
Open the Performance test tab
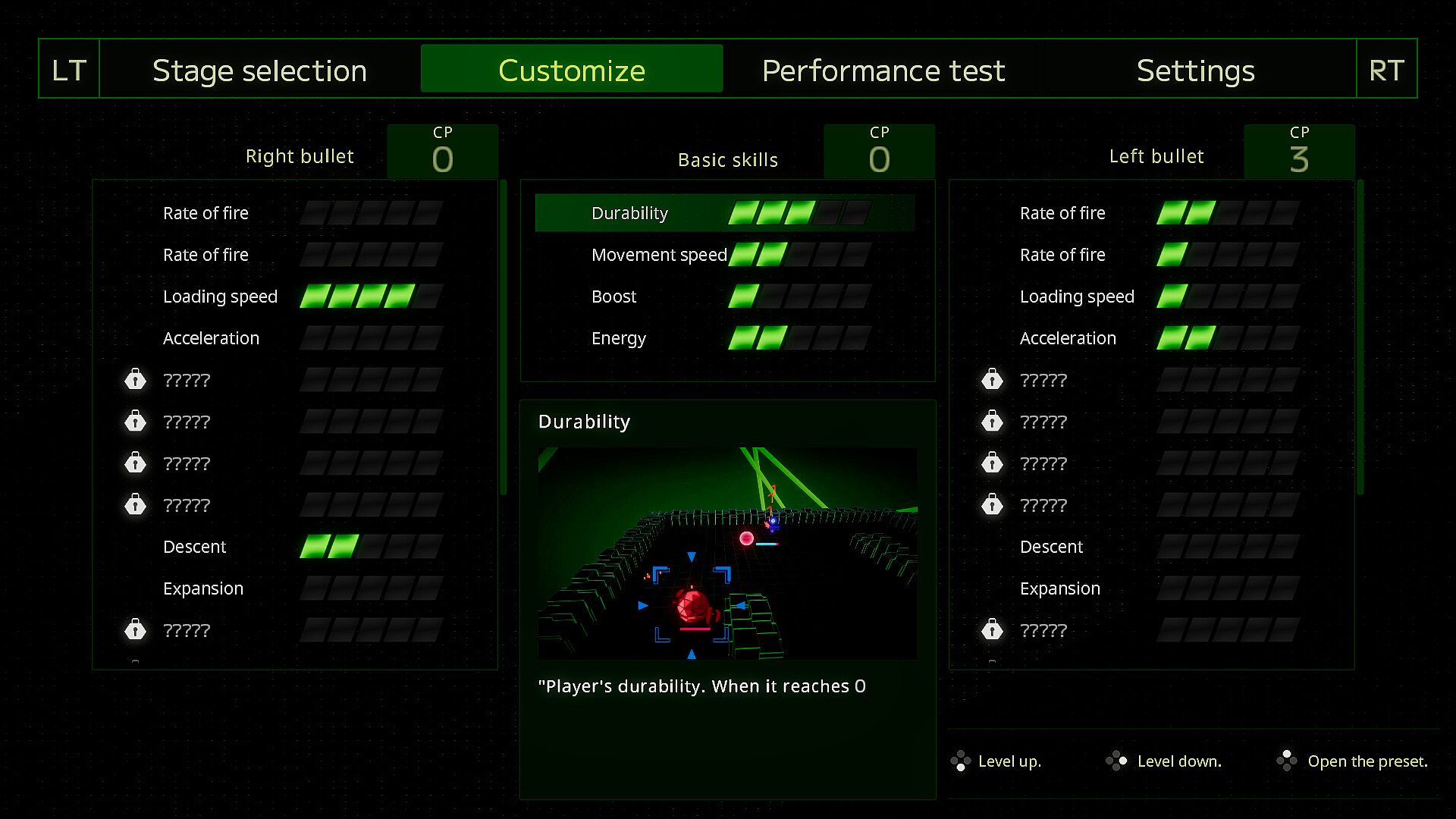coord(883,70)
